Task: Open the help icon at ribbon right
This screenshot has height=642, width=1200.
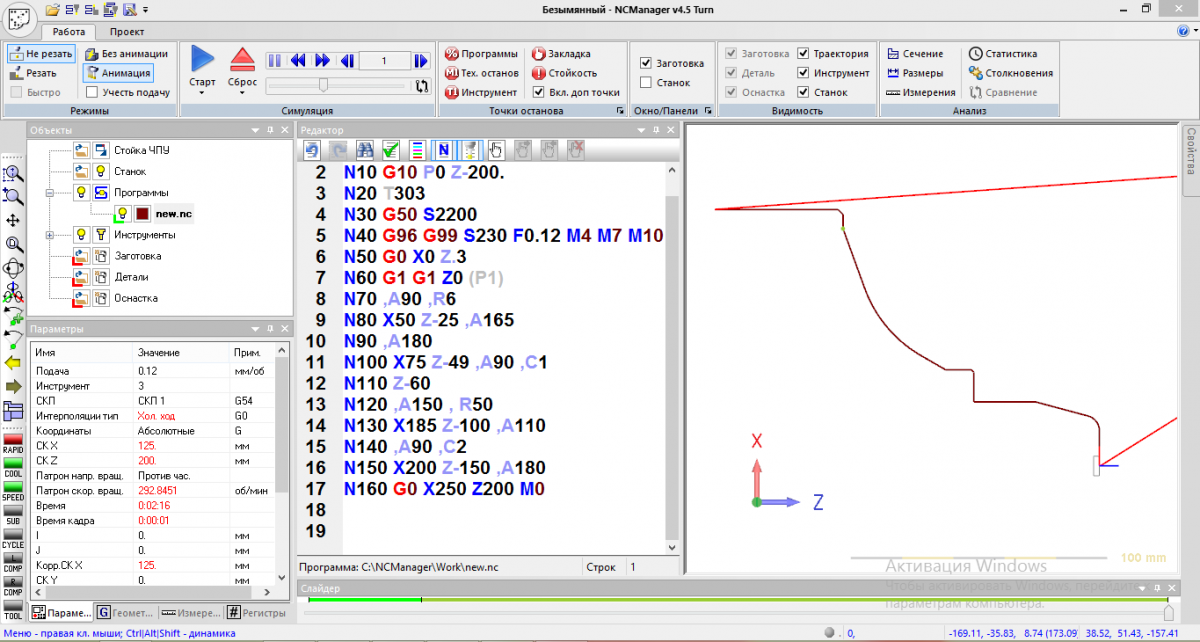Action: (1182, 31)
